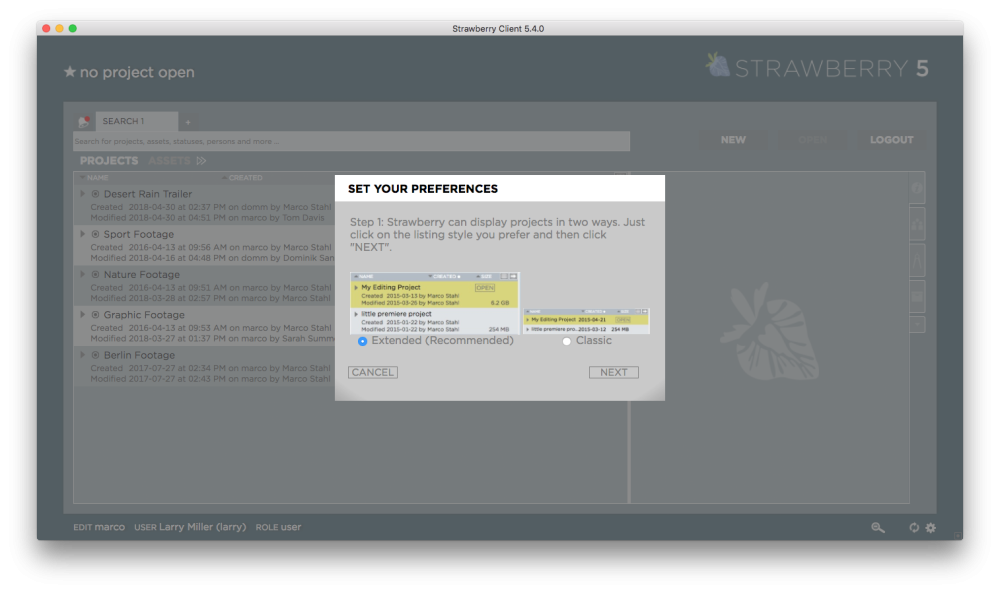Expand the Graphic Footage project row
Image resolution: width=1000 pixels, height=593 pixels.
coord(82,314)
